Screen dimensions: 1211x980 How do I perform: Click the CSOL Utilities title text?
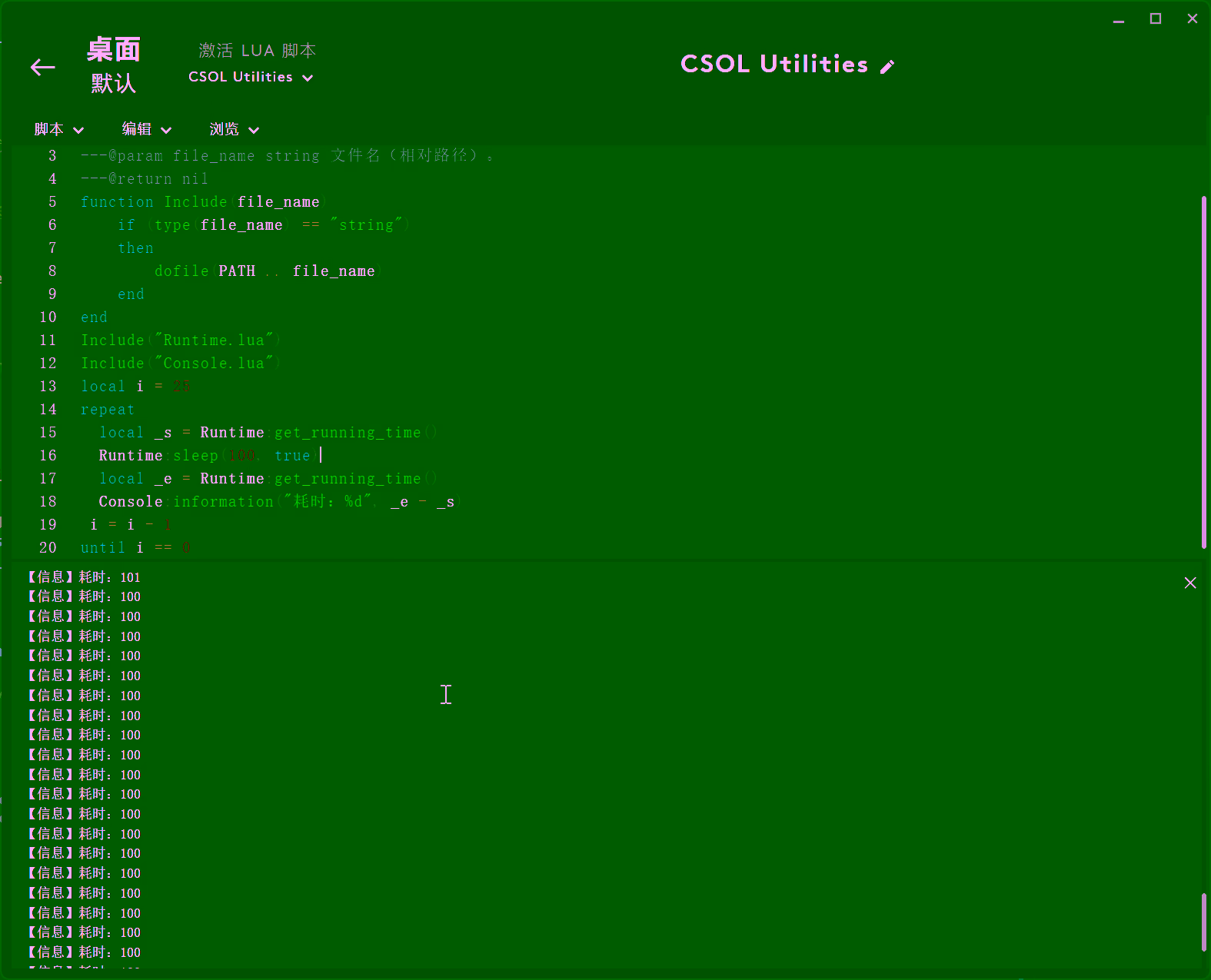coord(774,65)
